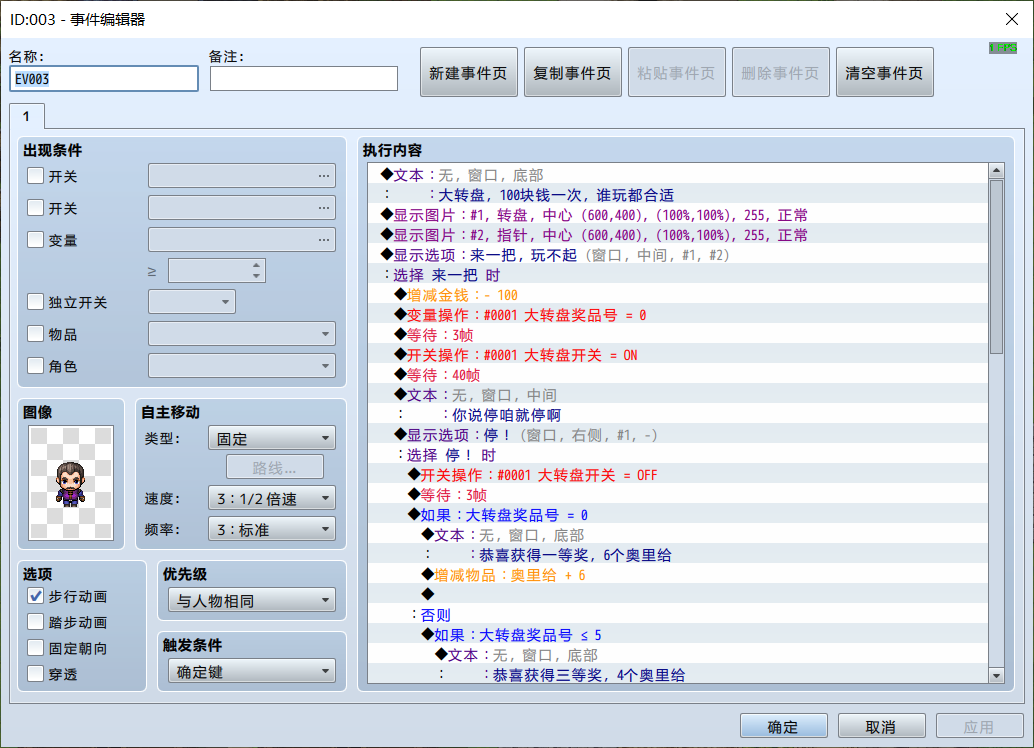The width and height of the screenshot is (1034, 748).
Task: Click the 新建事件页 button
Action: [x=468, y=73]
